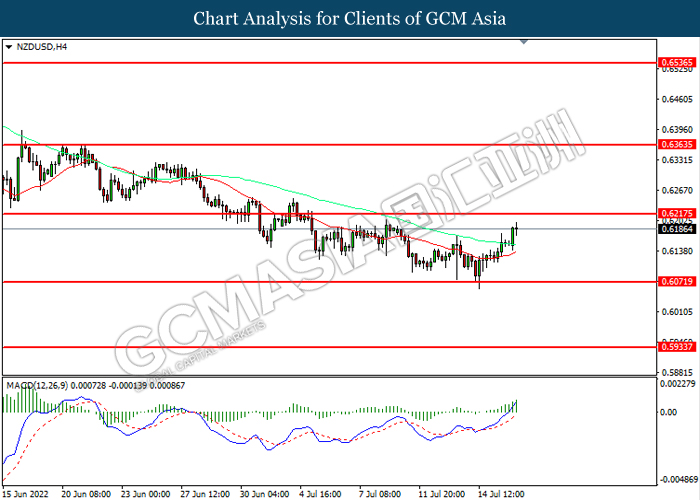Image resolution: width=700 pixels, height=500 pixels.
Task: Click the 0.61380 price scale value
Action: click(677, 251)
